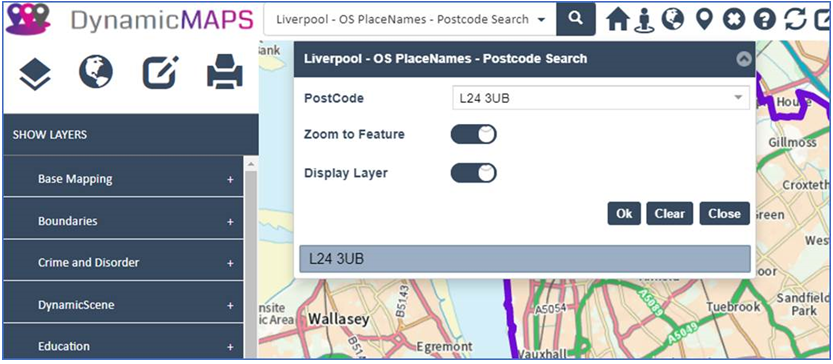Screen dimensions: 833x364
Task: Click the person location icon in toolbar
Action: coord(644,20)
